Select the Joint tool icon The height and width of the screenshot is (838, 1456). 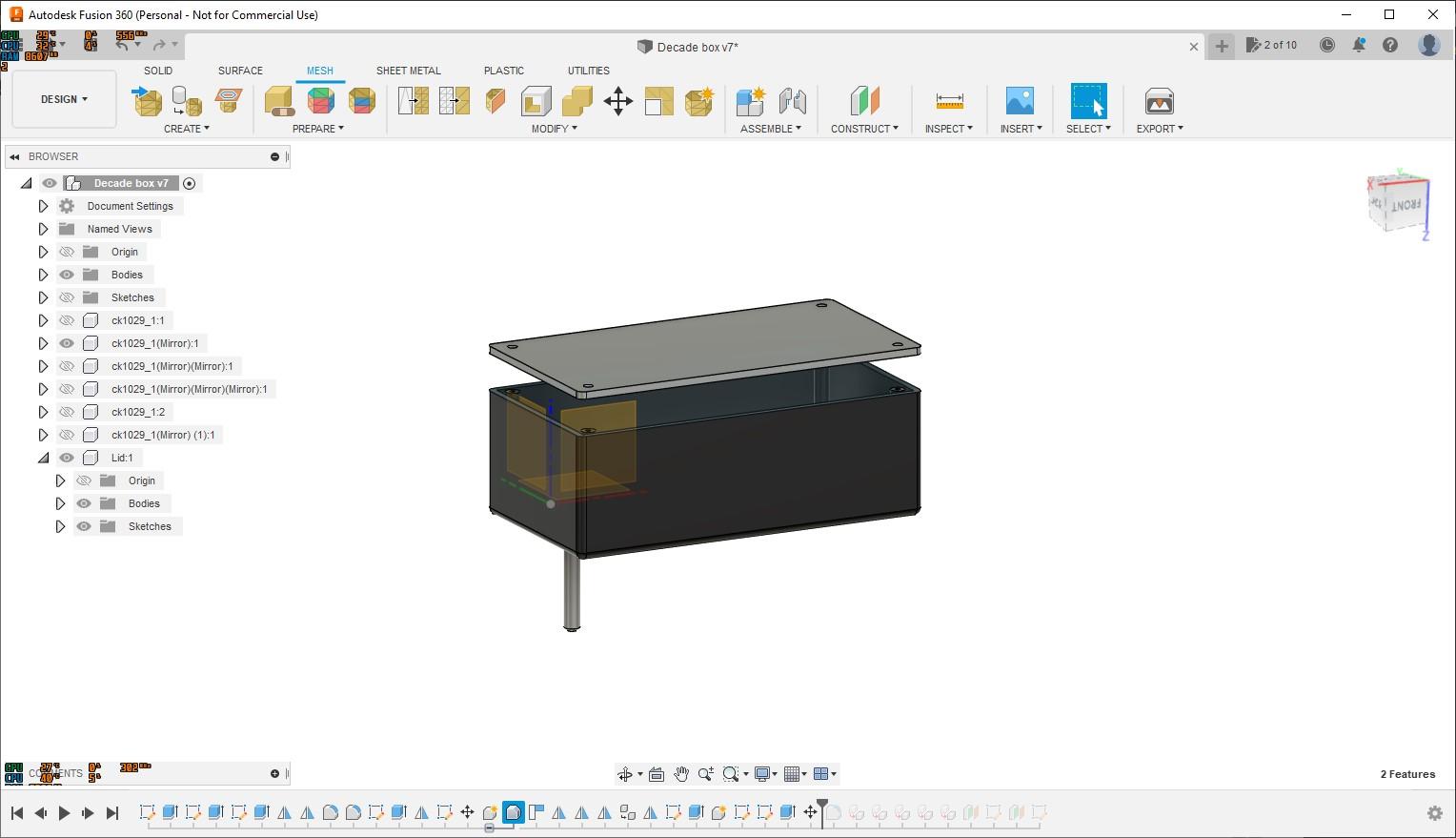pyautogui.click(x=793, y=101)
